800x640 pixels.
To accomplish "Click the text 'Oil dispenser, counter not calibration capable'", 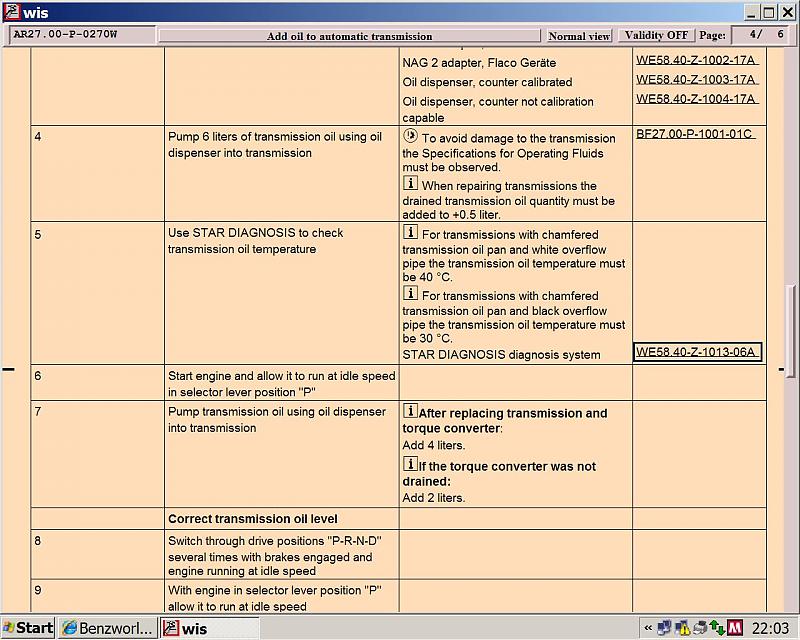I will (498, 109).
